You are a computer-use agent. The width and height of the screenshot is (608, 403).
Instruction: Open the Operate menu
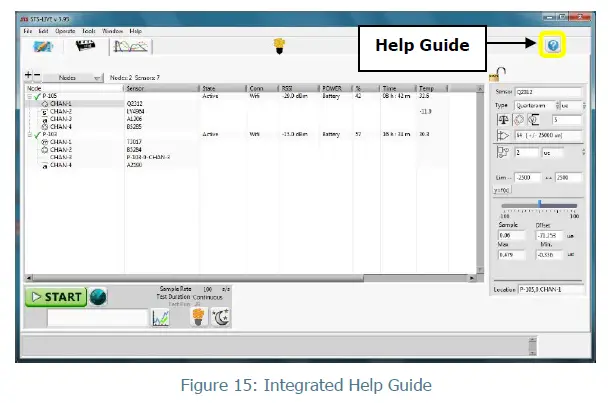(65, 31)
